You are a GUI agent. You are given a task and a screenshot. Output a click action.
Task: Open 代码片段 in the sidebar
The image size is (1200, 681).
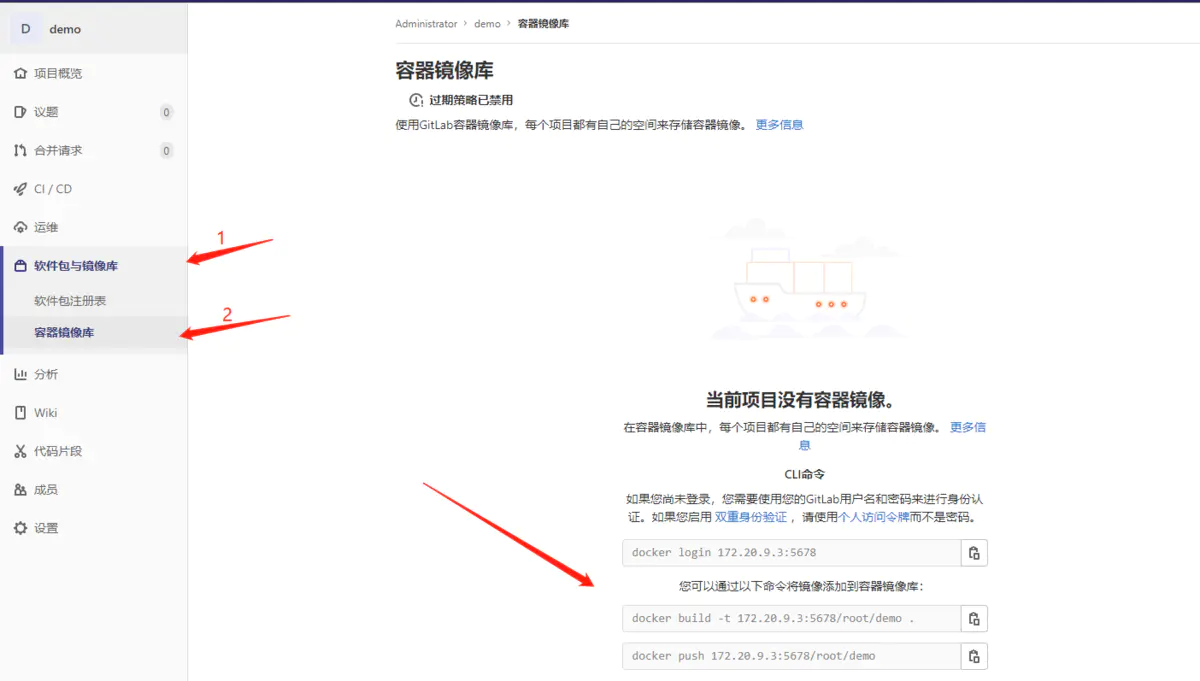(x=58, y=451)
